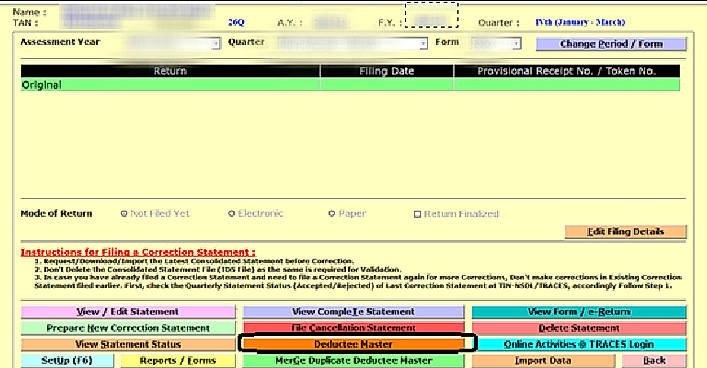Click the IVth (January - March) quarter text

[x=580, y=22]
